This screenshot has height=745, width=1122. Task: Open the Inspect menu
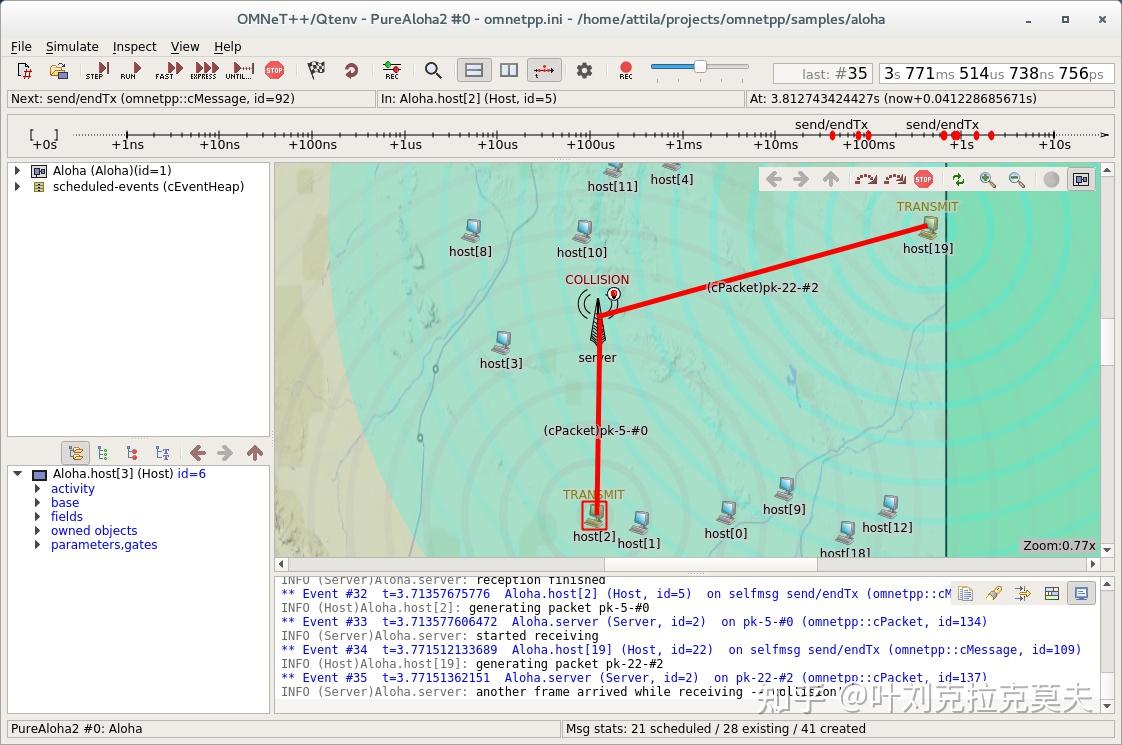135,47
